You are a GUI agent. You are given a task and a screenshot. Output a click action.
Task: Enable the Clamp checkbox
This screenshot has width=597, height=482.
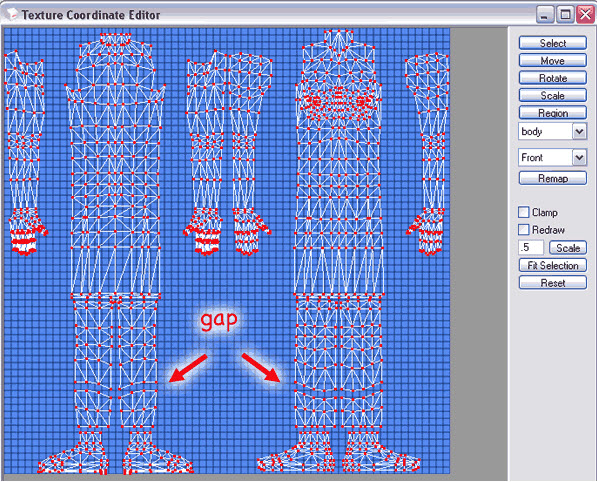point(524,212)
